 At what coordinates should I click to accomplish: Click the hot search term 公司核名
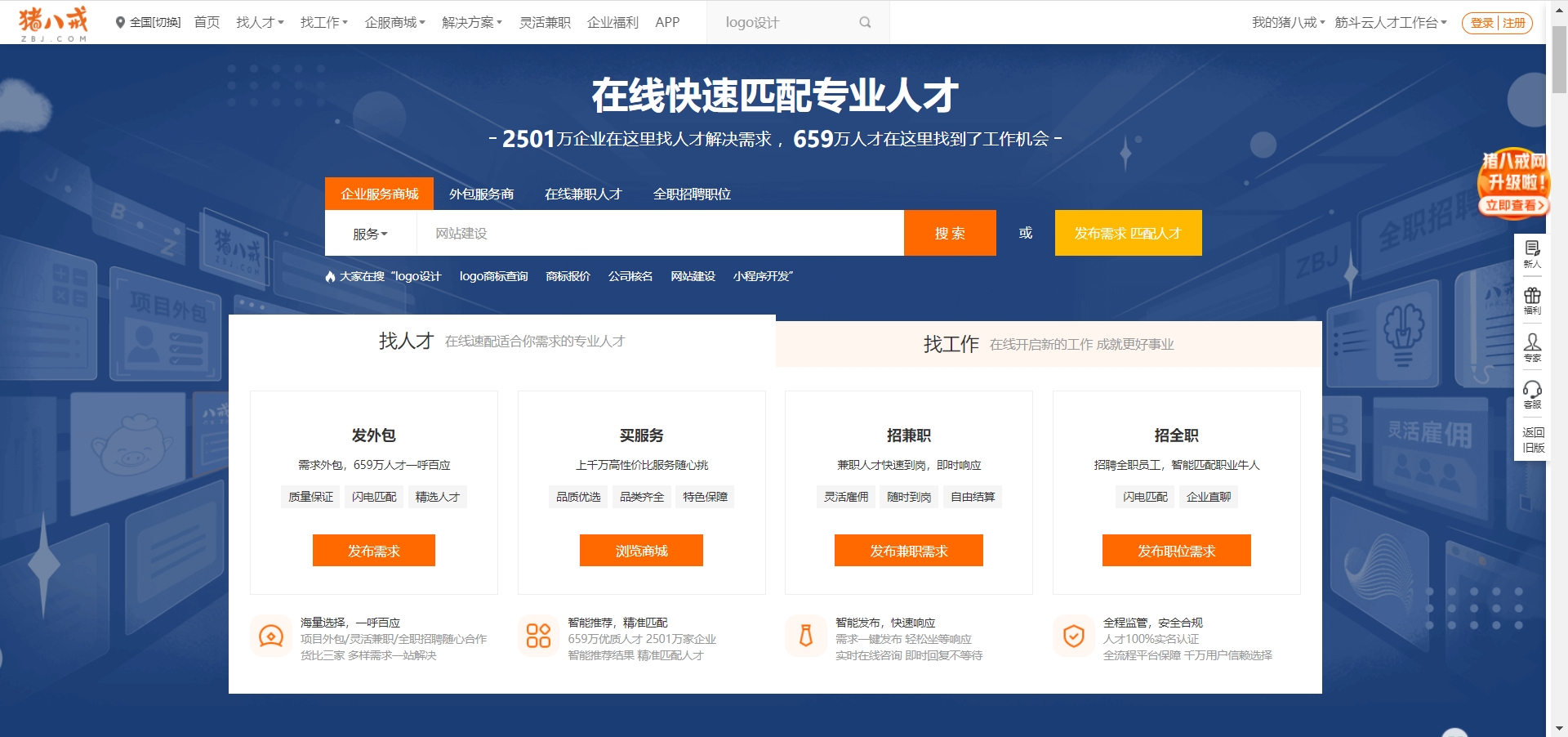[630, 276]
